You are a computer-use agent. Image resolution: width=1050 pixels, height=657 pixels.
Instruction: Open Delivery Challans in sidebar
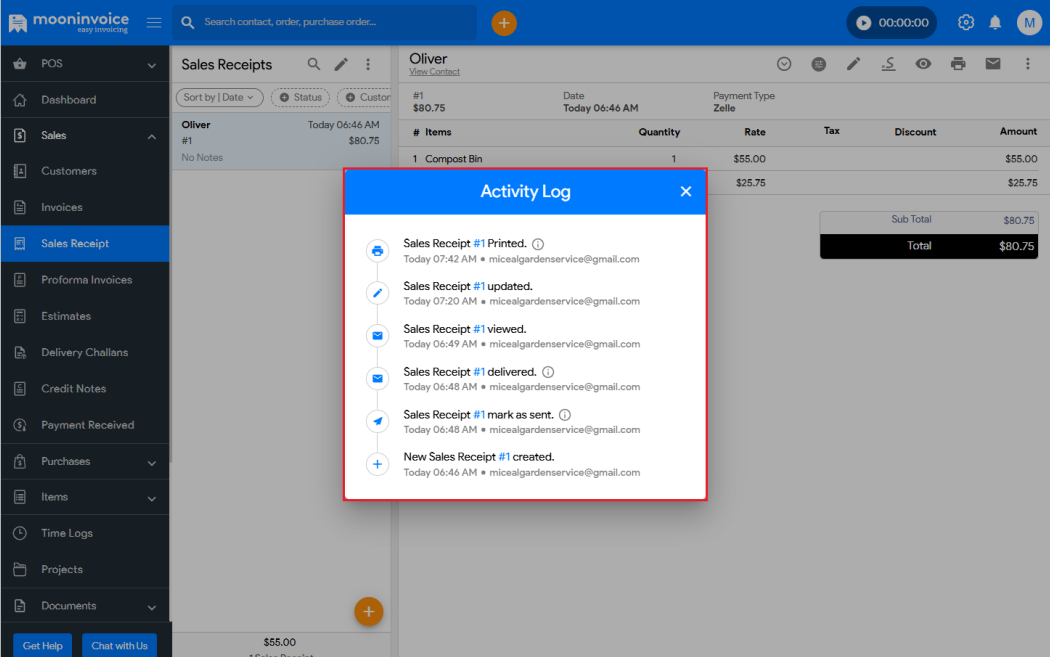click(x=85, y=352)
